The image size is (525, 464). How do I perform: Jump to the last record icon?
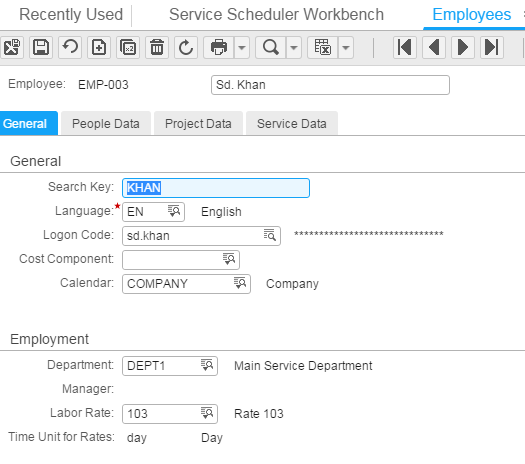[492, 47]
